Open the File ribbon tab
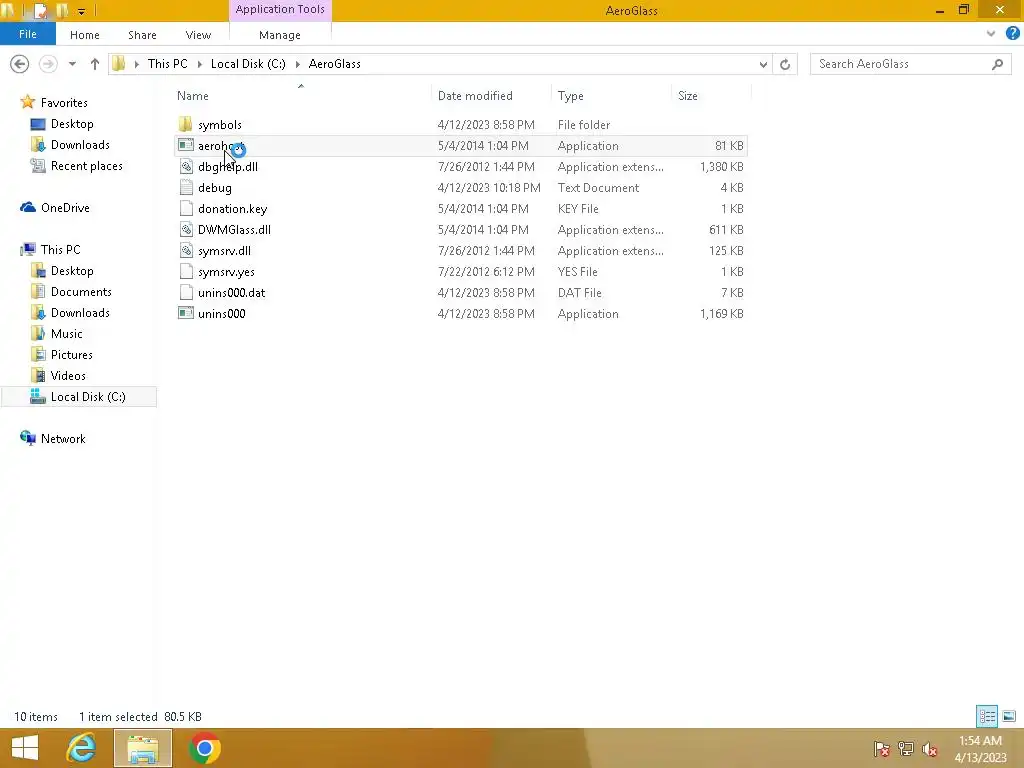Screen dimensions: 1024x768 [x=27, y=34]
